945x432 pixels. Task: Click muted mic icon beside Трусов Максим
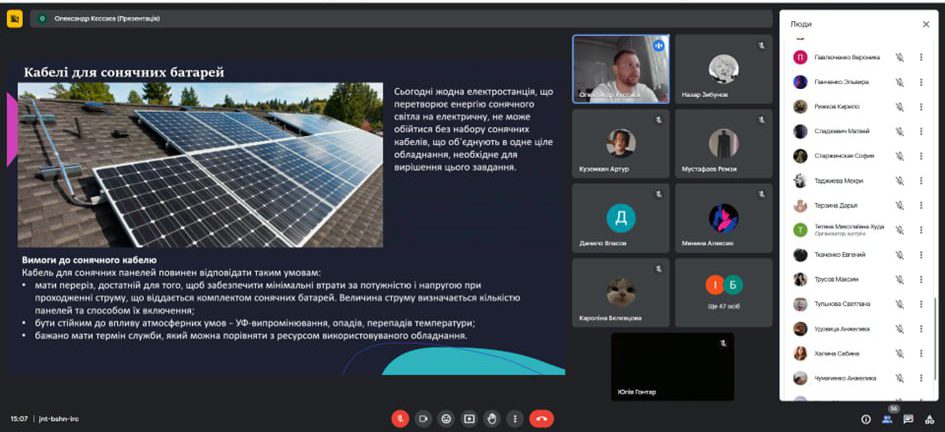pos(899,279)
